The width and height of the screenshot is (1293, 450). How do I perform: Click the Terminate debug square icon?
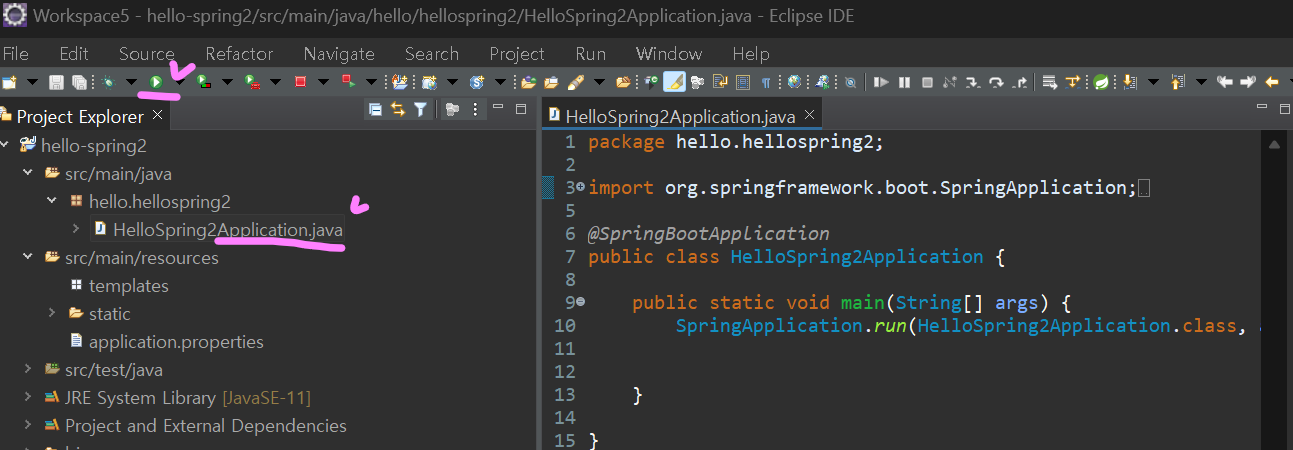[x=927, y=81]
